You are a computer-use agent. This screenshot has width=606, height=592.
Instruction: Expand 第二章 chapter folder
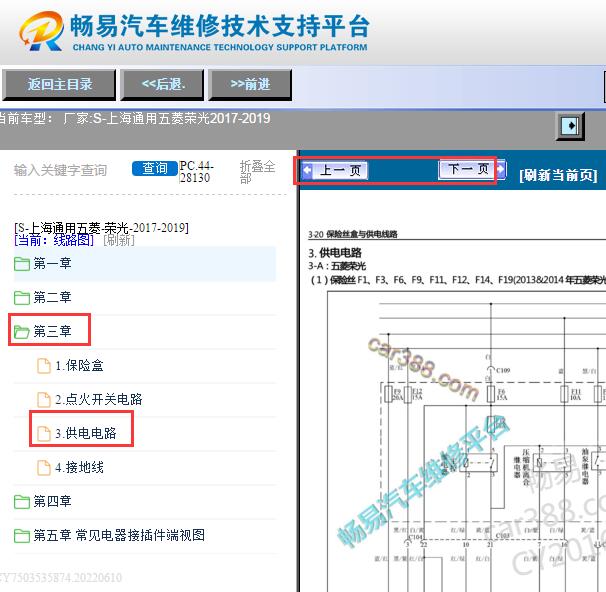[x=52, y=298]
